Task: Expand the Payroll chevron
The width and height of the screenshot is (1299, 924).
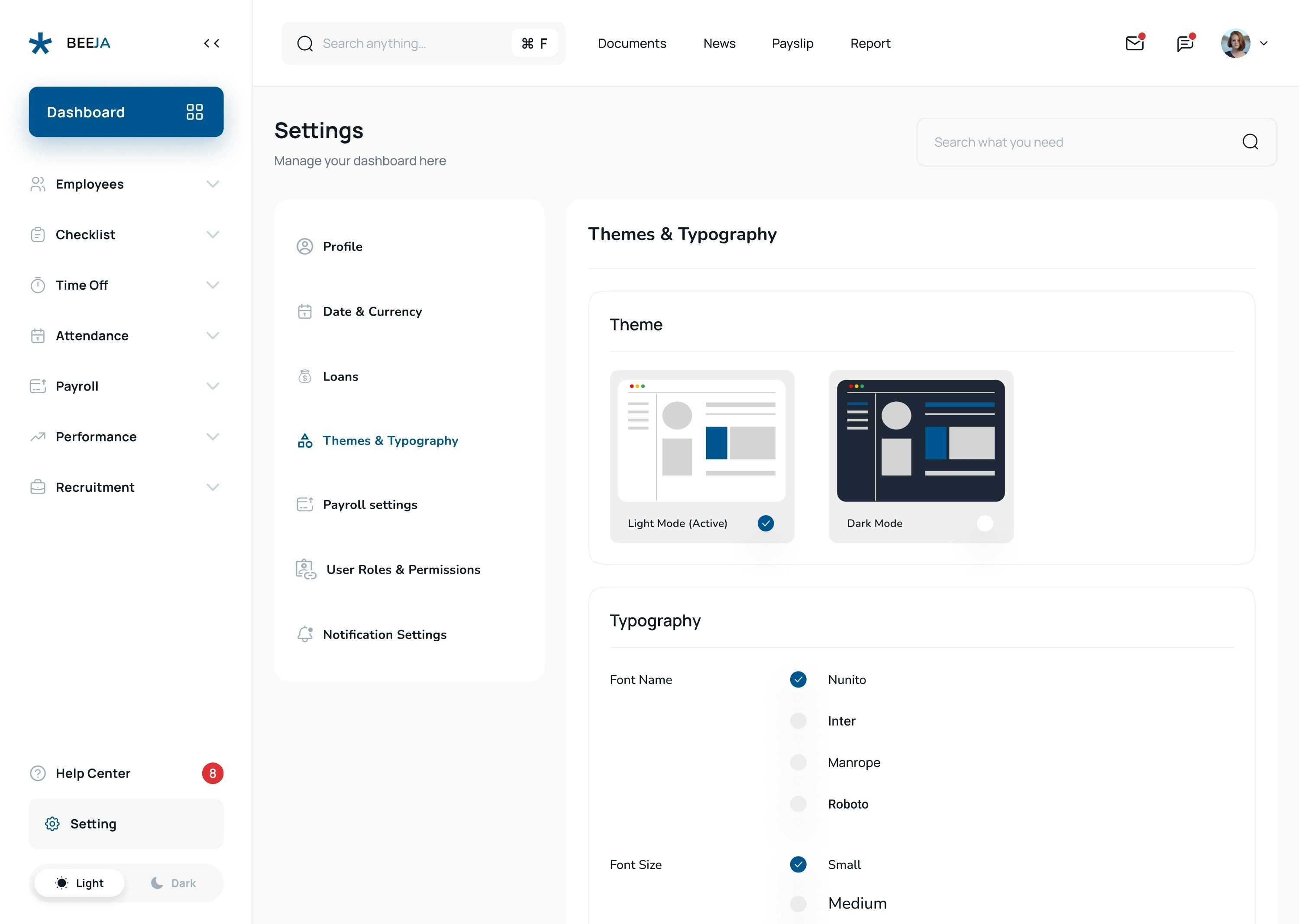Action: (213, 386)
